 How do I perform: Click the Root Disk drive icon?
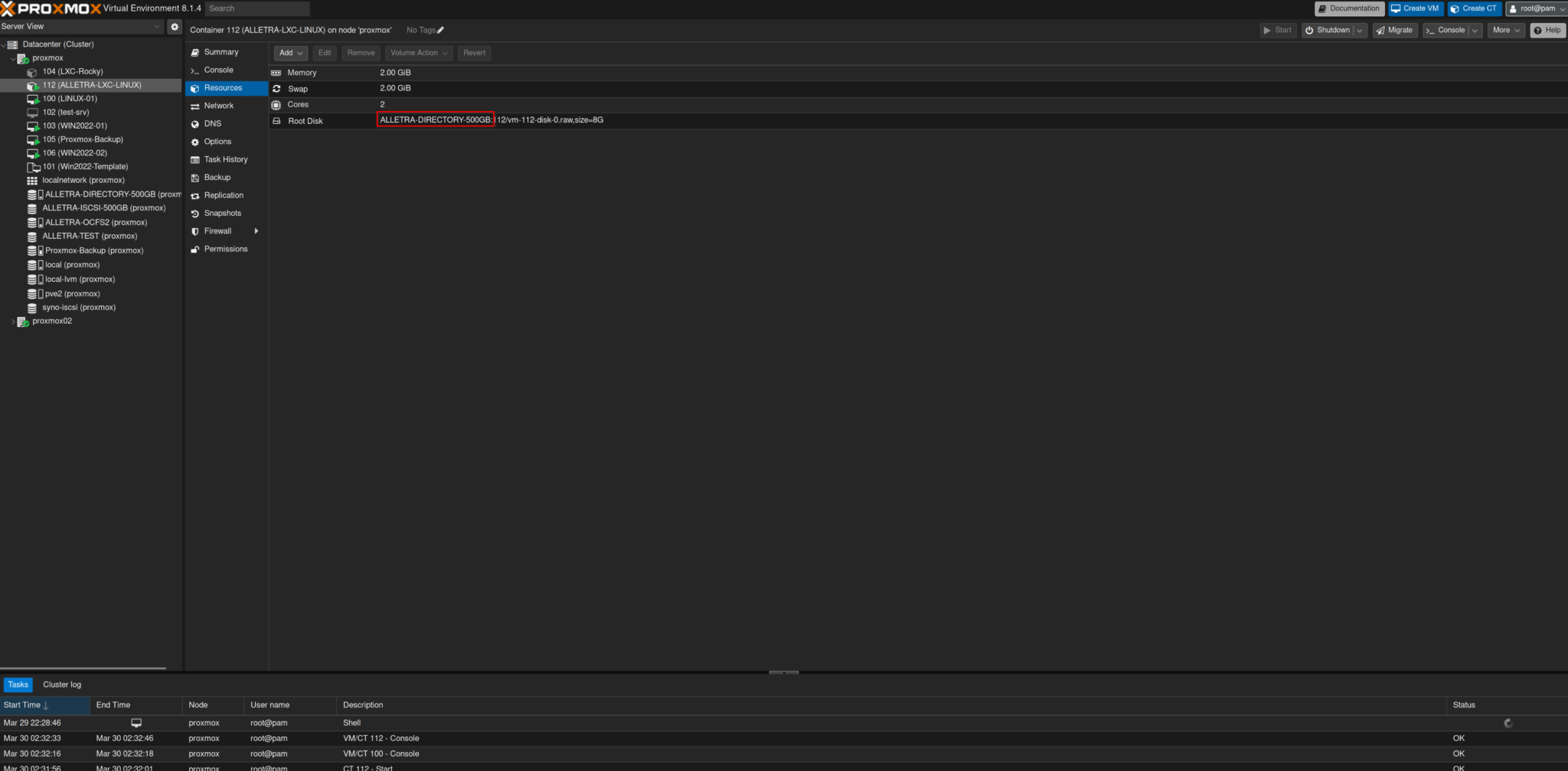(x=276, y=120)
